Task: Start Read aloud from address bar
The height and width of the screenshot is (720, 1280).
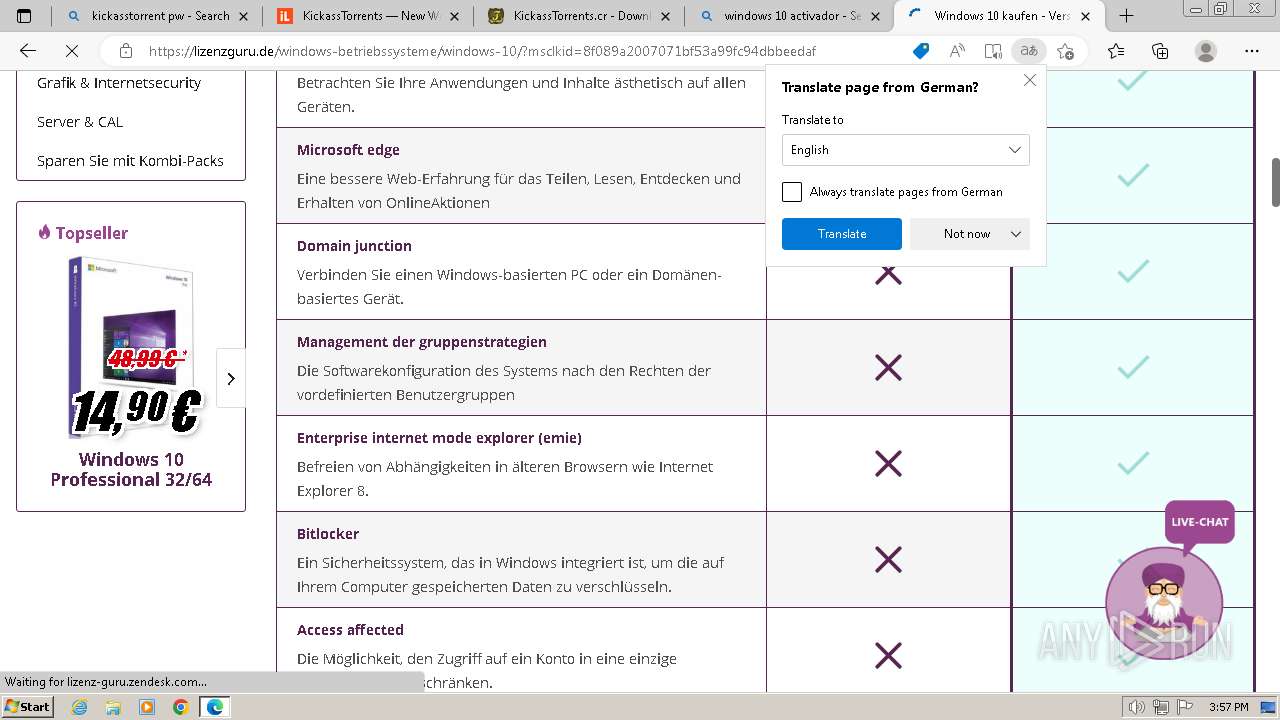Action: click(957, 51)
